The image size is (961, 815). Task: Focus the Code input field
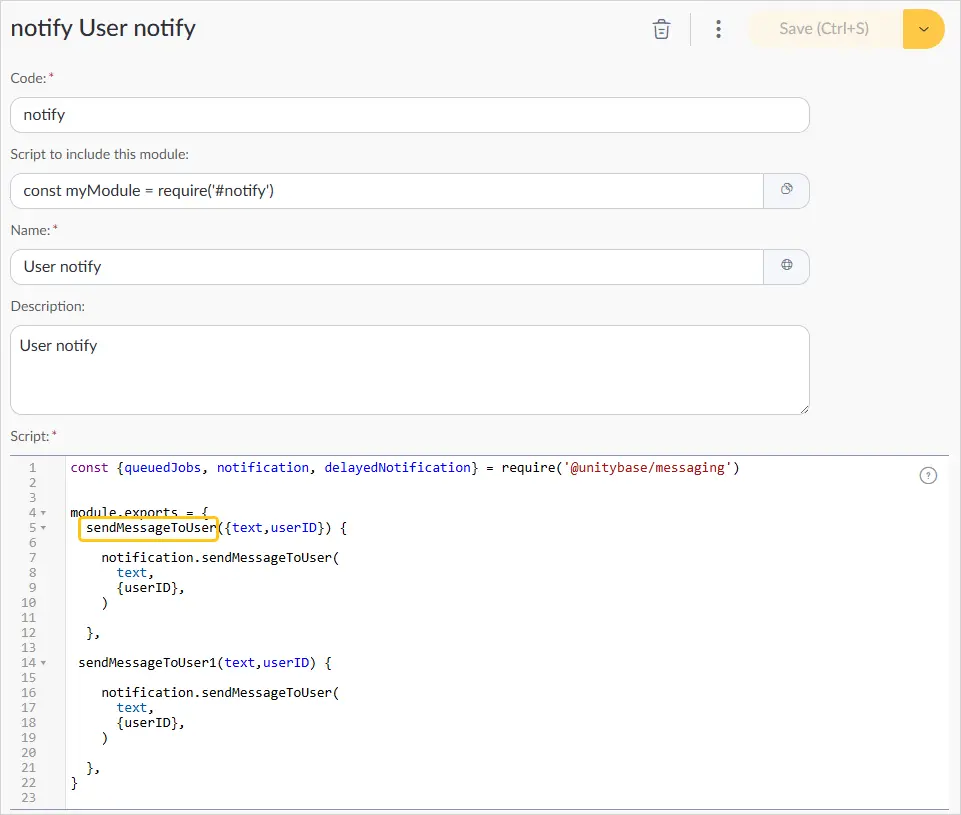409,115
